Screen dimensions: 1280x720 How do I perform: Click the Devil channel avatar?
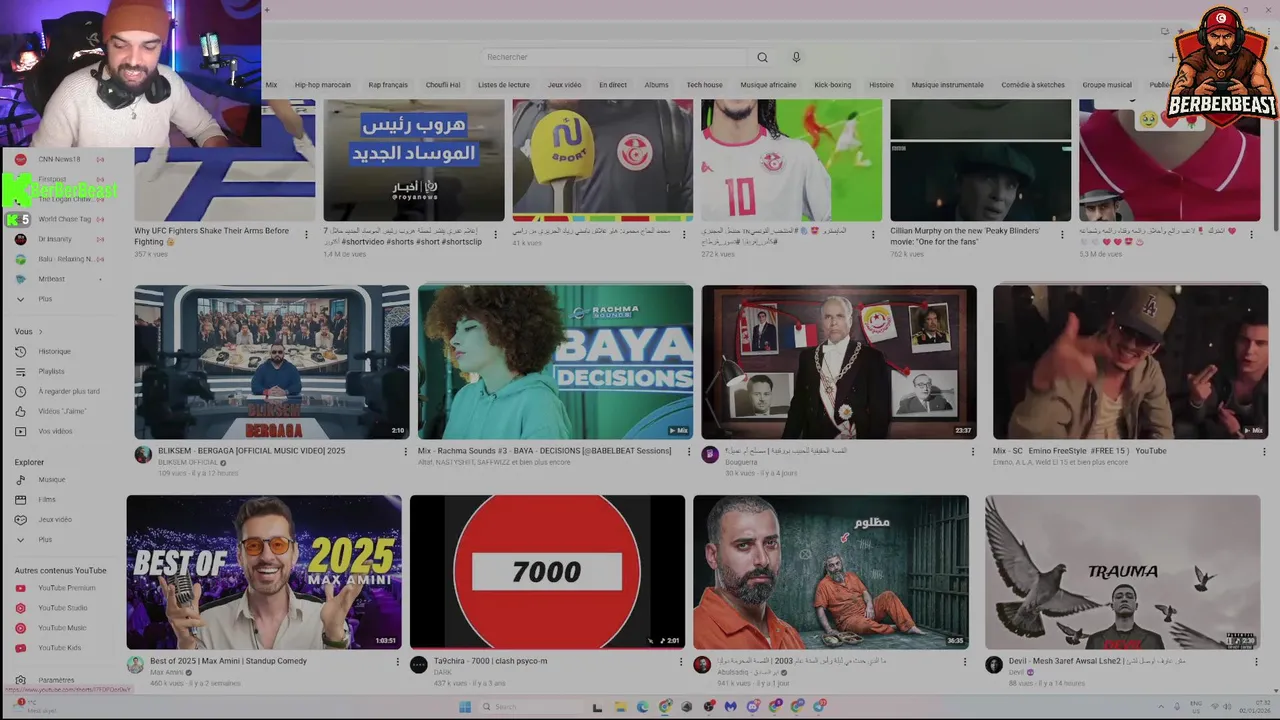pos(993,665)
